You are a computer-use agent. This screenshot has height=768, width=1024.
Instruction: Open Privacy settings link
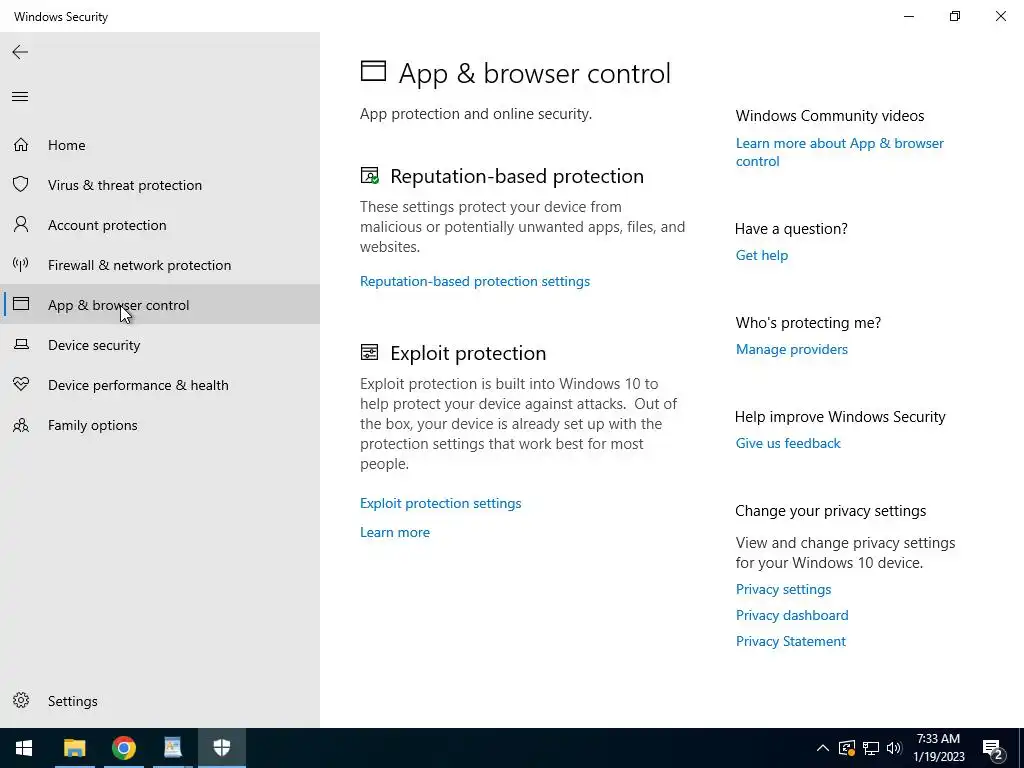point(783,589)
